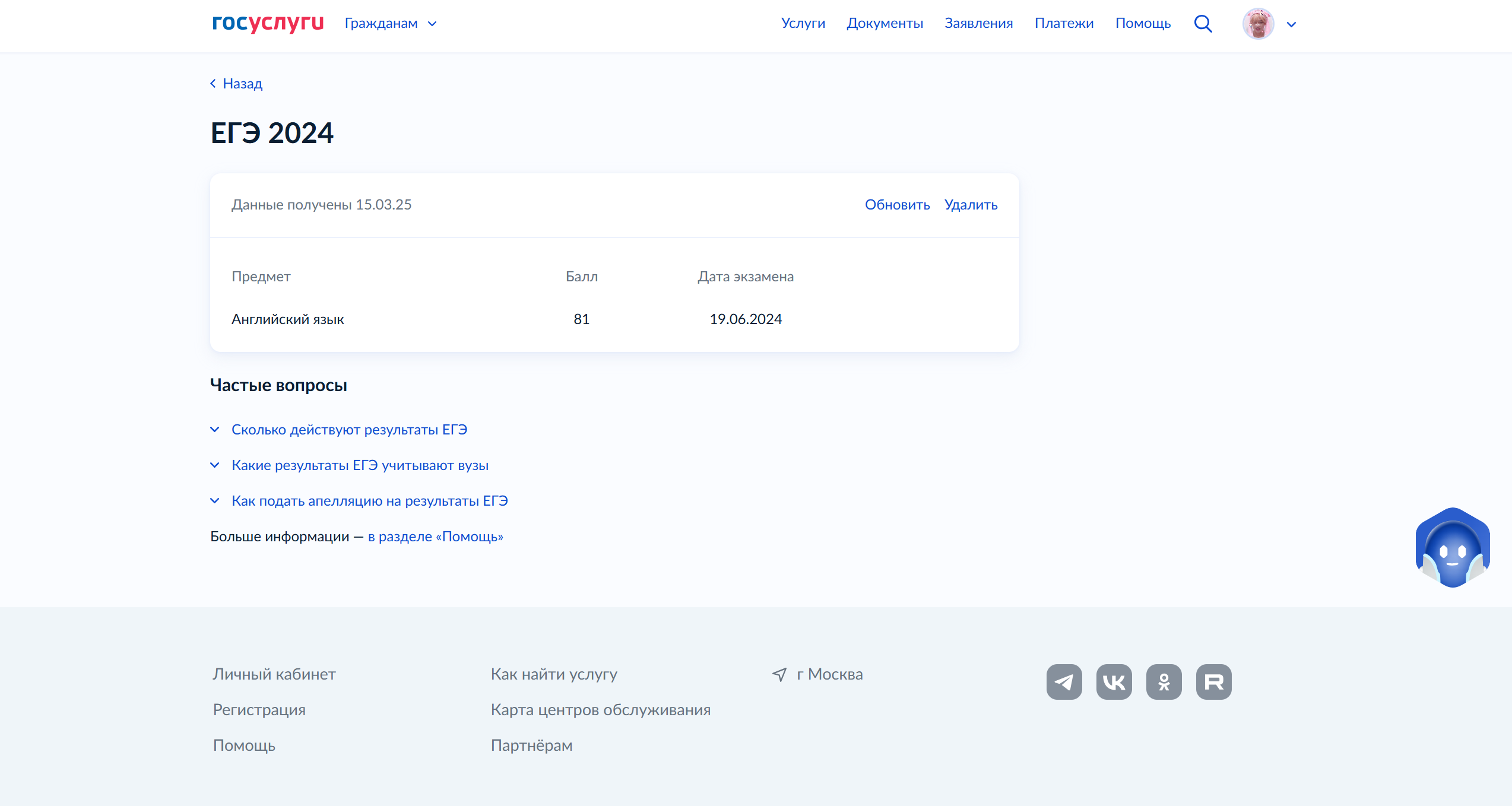
Task: Click Удалить to remove results
Action: (971, 205)
